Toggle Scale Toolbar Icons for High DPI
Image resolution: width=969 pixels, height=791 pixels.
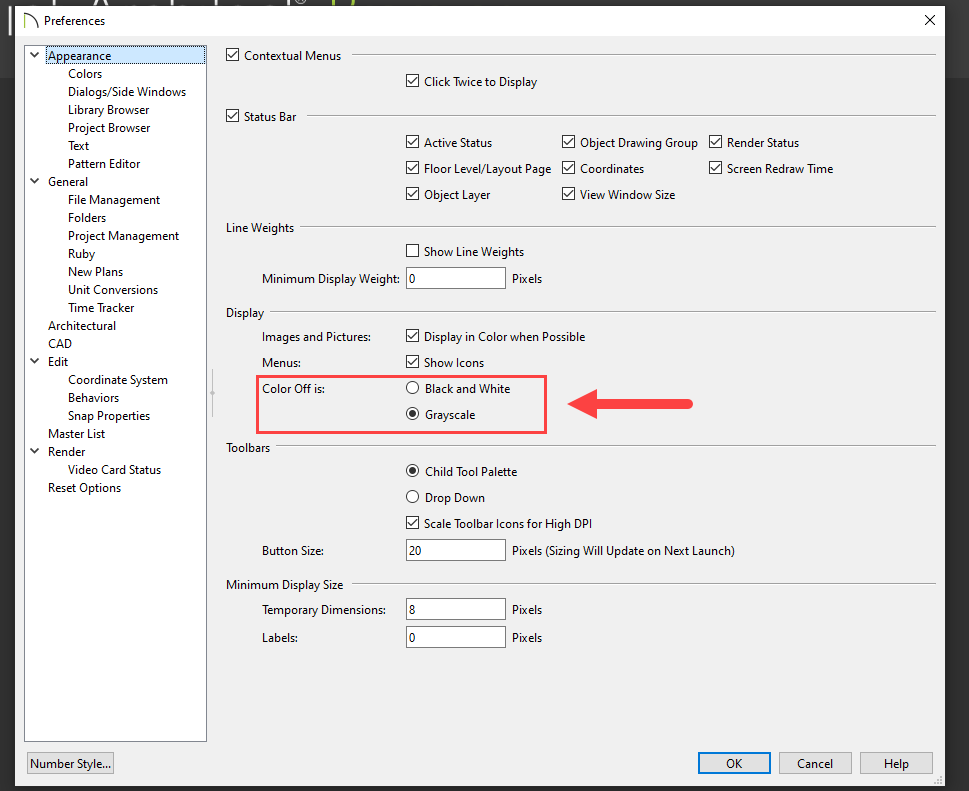point(413,523)
